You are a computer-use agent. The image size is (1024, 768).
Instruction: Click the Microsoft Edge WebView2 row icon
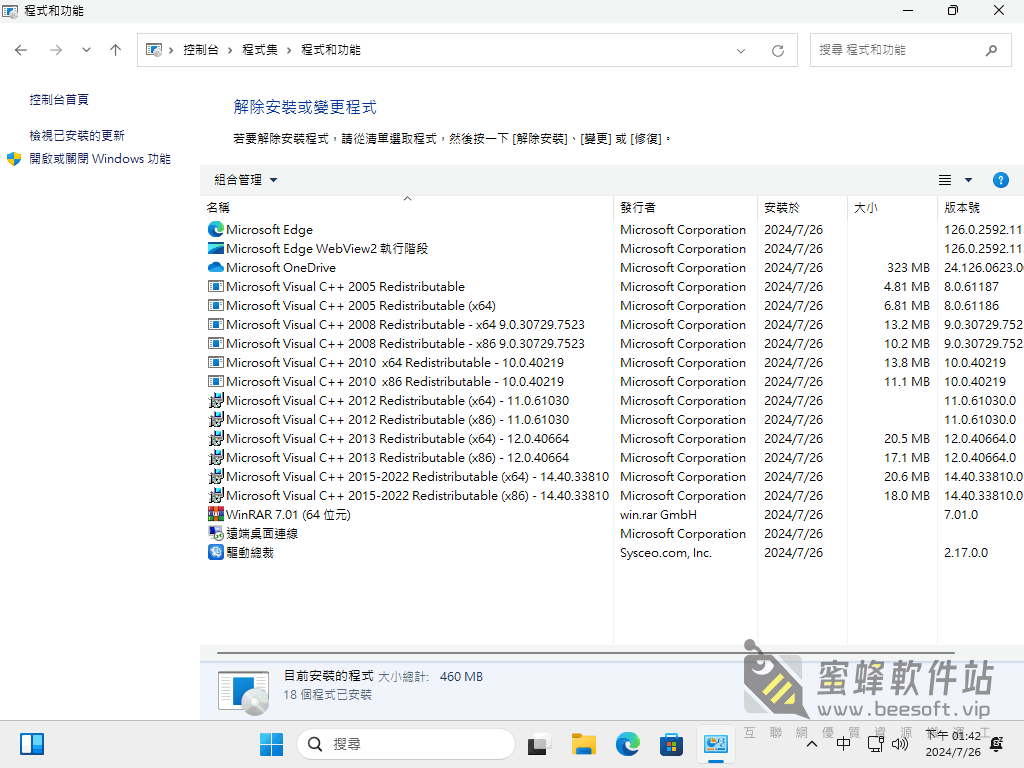point(216,248)
